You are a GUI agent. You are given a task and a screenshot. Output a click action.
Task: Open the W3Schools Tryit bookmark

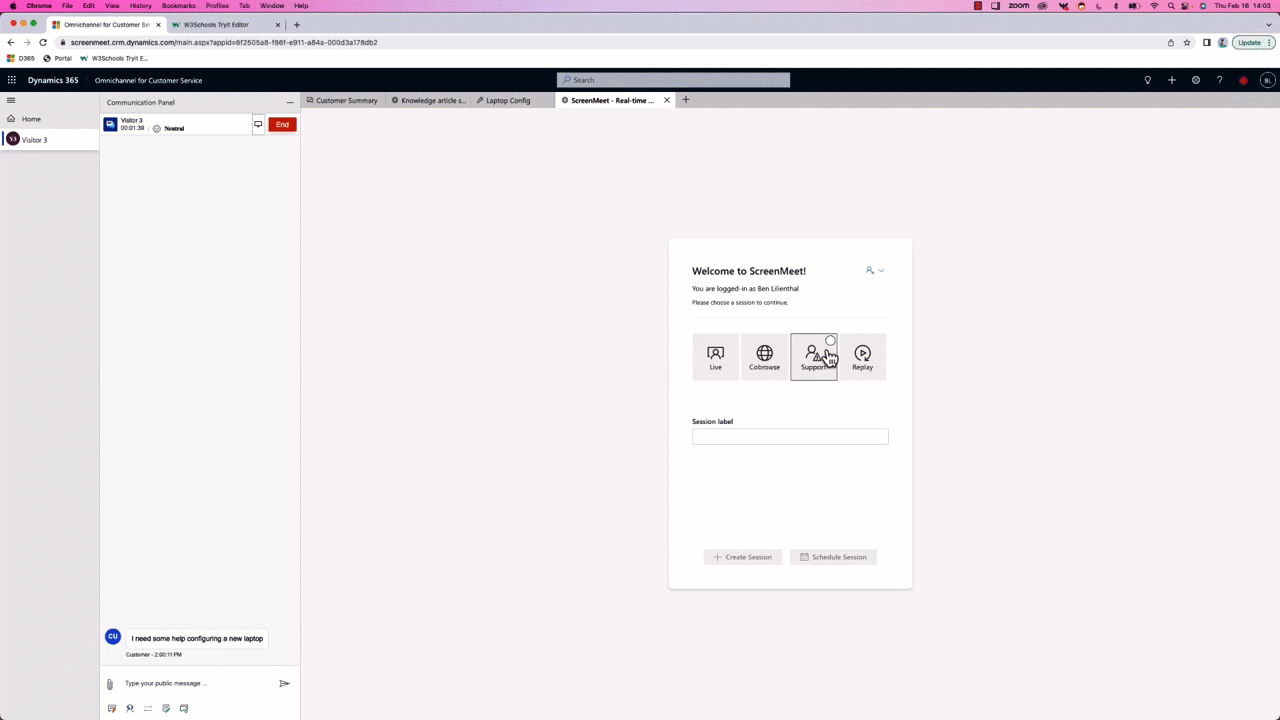point(114,58)
